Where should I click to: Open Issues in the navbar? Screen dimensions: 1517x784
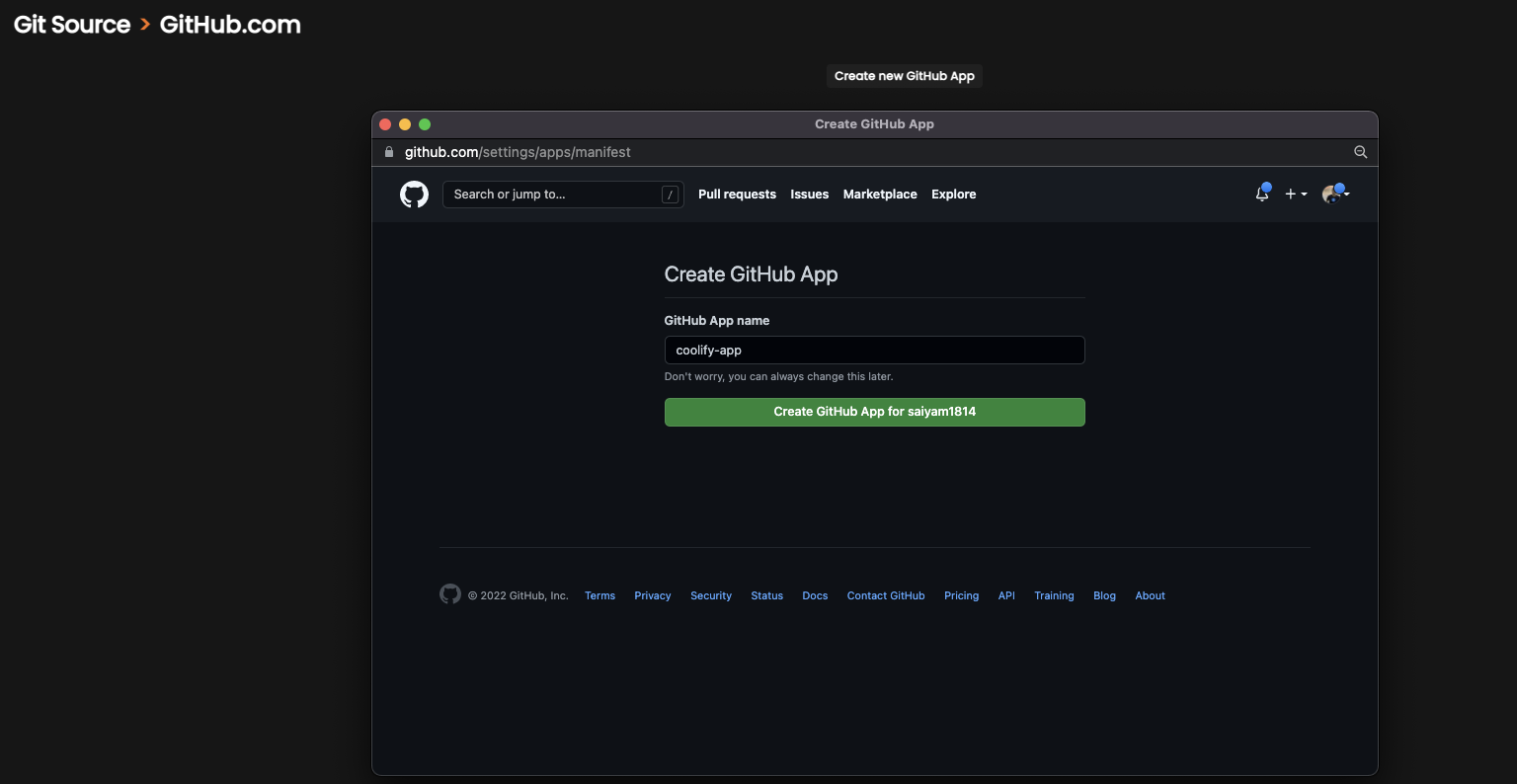click(x=810, y=195)
